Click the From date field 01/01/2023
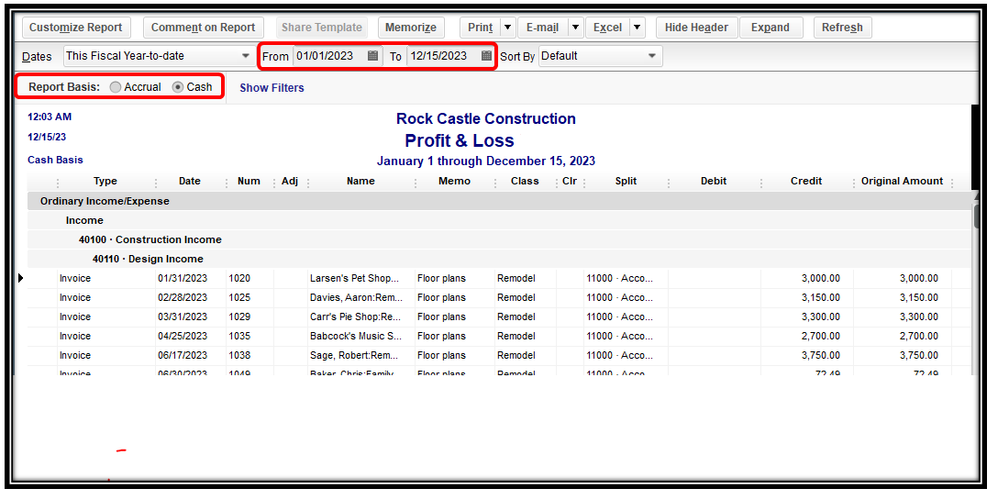Viewport: 998px width, 500px height. (x=330, y=56)
